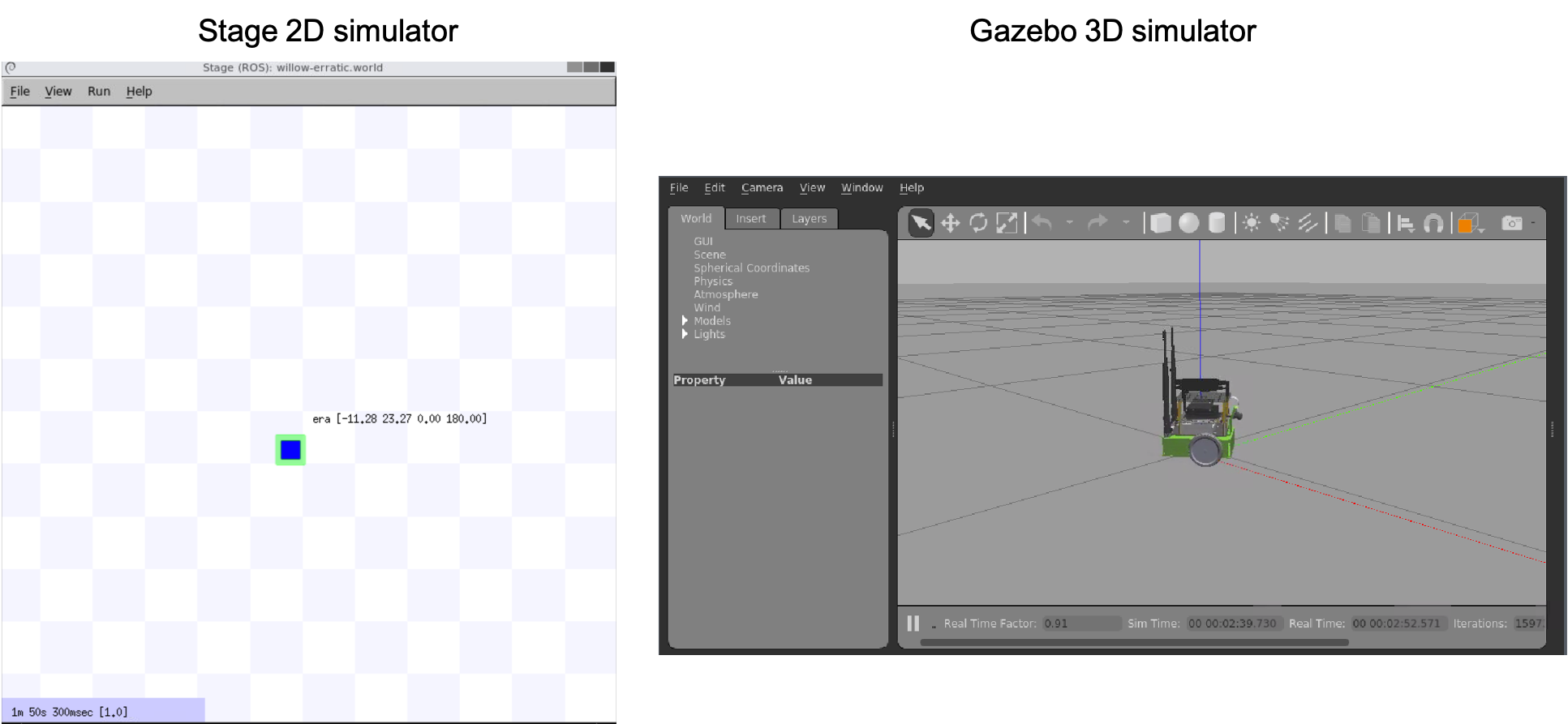Open the orange cube view angle tool
Viewport: 1568px width, 724px height.
pos(1469,223)
